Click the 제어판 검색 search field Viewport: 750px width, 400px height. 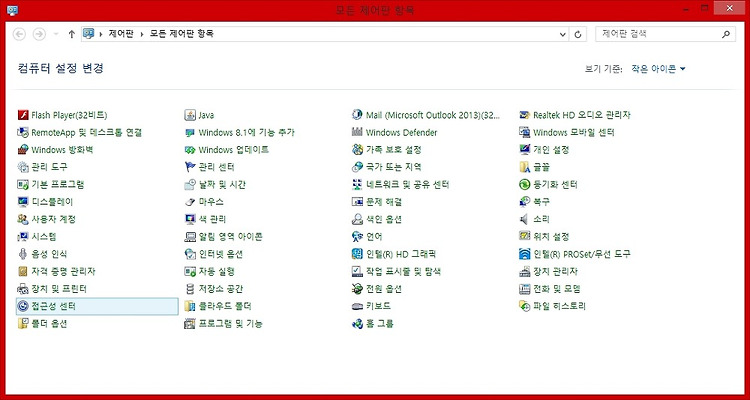click(x=665, y=34)
